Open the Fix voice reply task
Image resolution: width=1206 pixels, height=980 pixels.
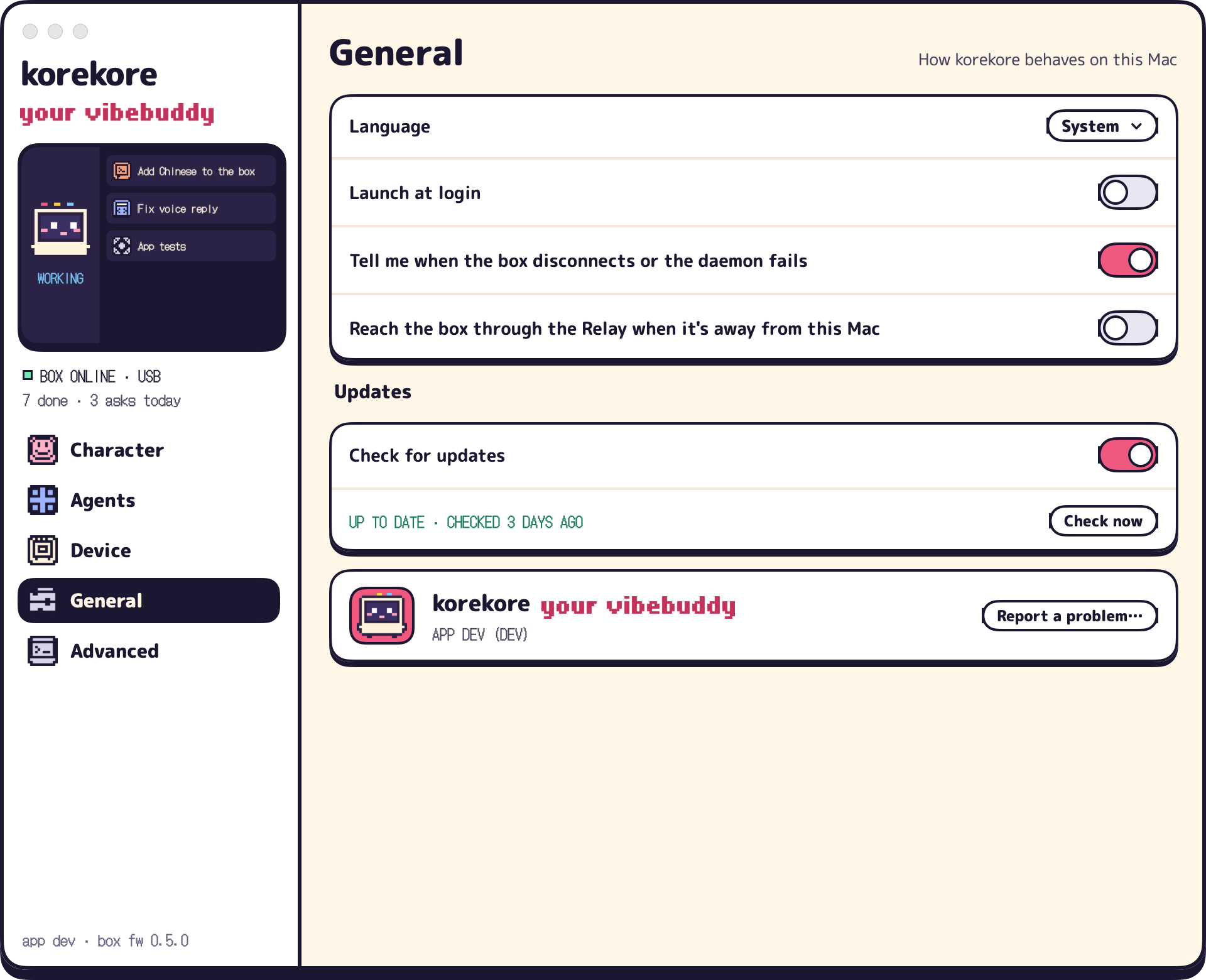191,209
